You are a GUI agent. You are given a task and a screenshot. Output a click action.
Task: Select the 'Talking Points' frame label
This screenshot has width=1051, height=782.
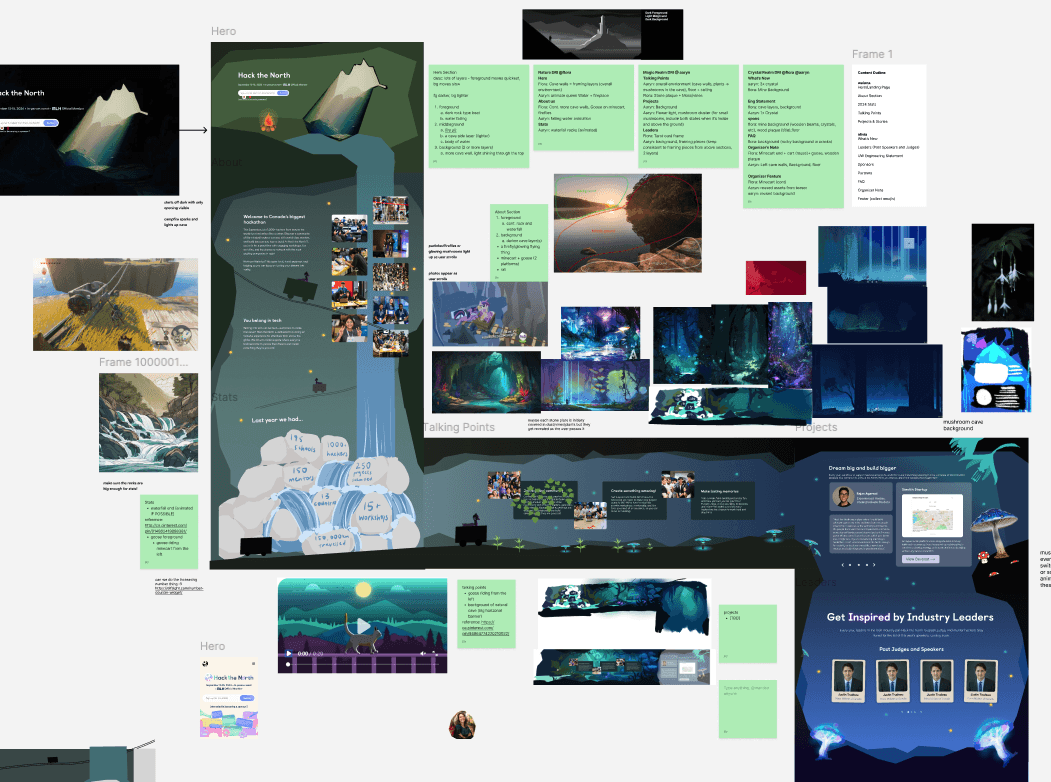click(460, 427)
